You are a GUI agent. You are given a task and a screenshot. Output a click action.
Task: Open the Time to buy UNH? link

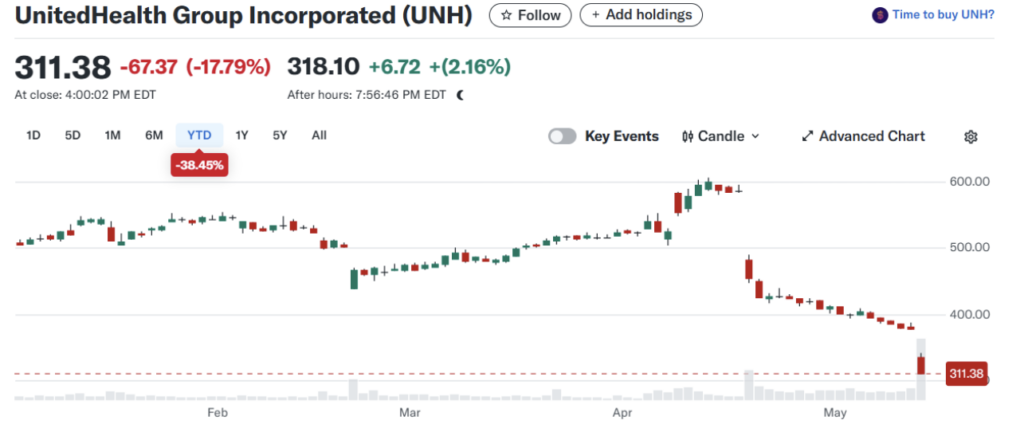tap(943, 16)
